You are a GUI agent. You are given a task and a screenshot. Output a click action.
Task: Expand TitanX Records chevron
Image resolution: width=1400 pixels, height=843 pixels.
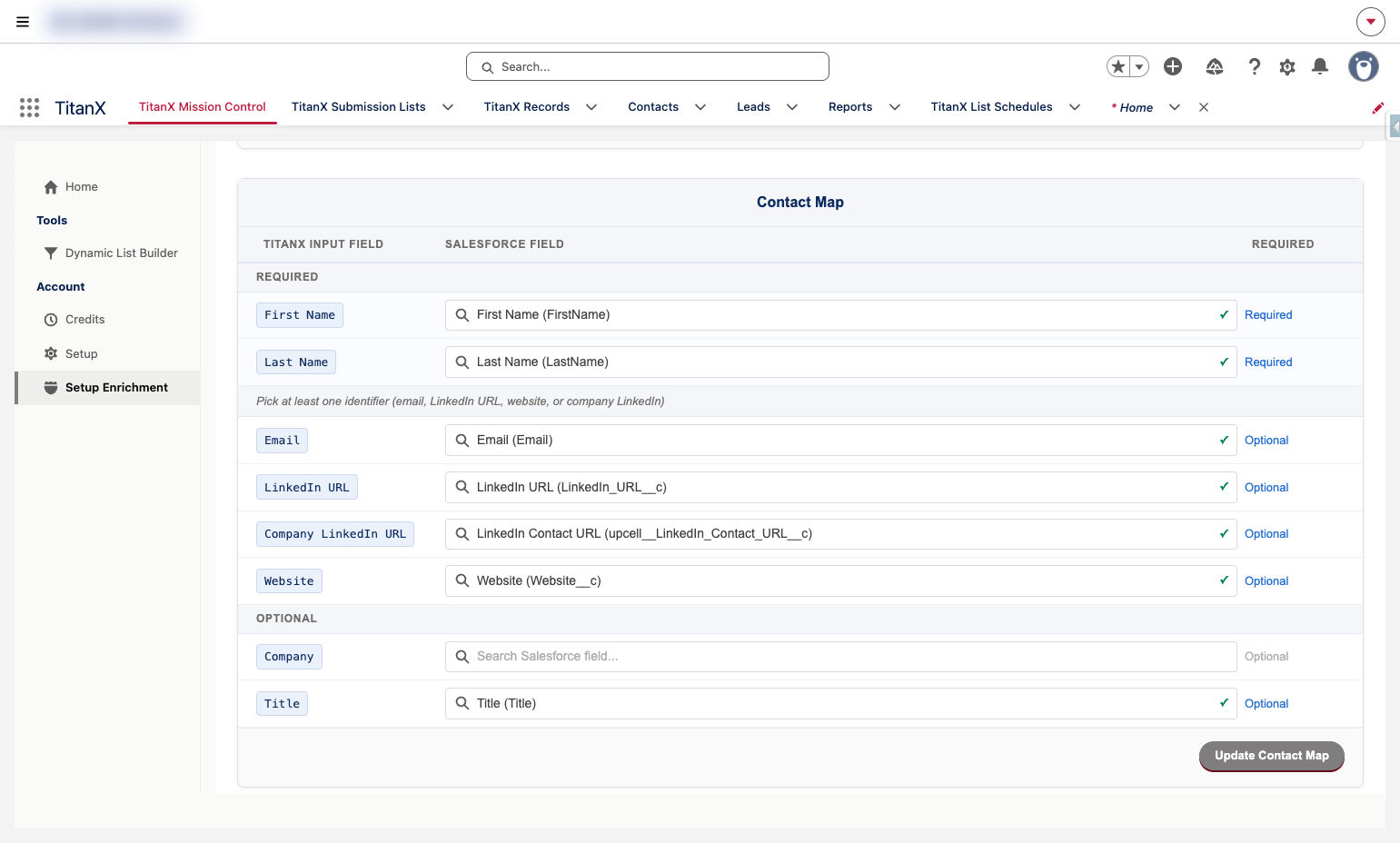pyautogui.click(x=591, y=107)
